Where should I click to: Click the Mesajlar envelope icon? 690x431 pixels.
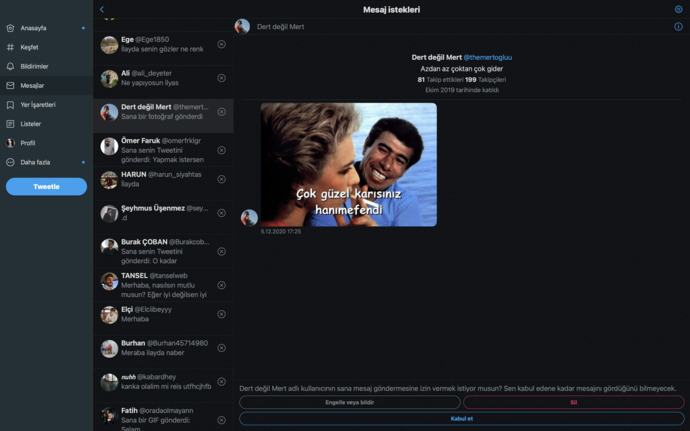(11, 85)
